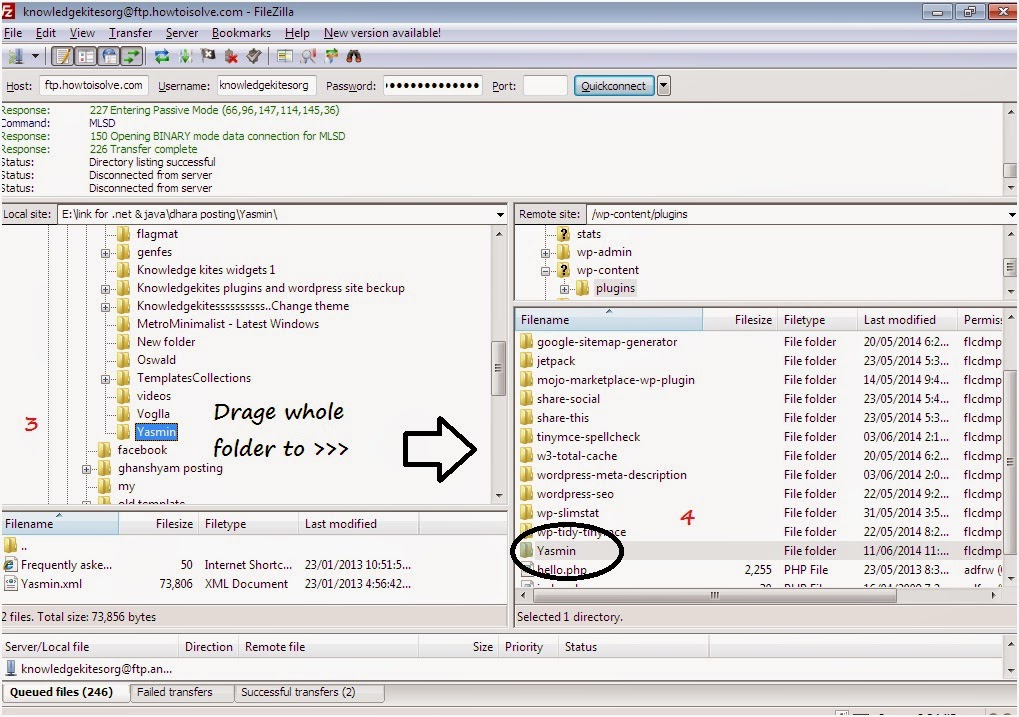The height and width of the screenshot is (717, 1019).
Task: Sort local list by Filename column
Action: point(60,524)
